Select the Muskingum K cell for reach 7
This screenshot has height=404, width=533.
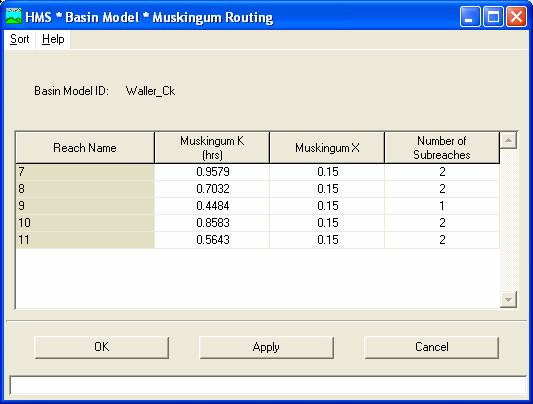[x=212, y=172]
